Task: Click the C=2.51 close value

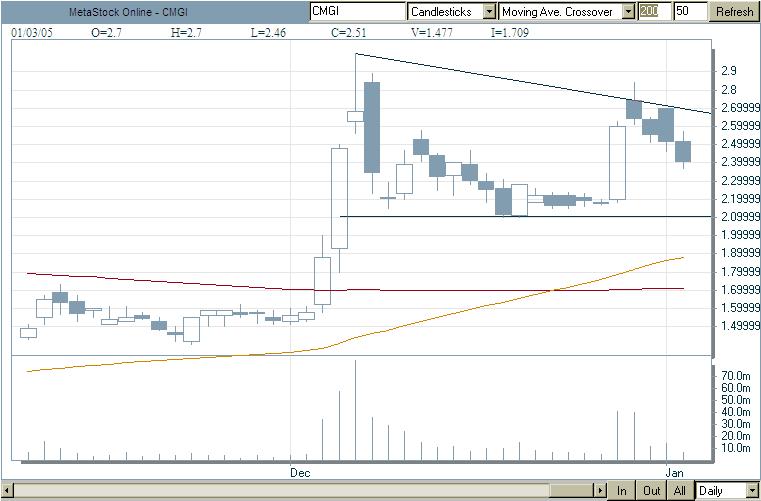Action: coord(348,33)
